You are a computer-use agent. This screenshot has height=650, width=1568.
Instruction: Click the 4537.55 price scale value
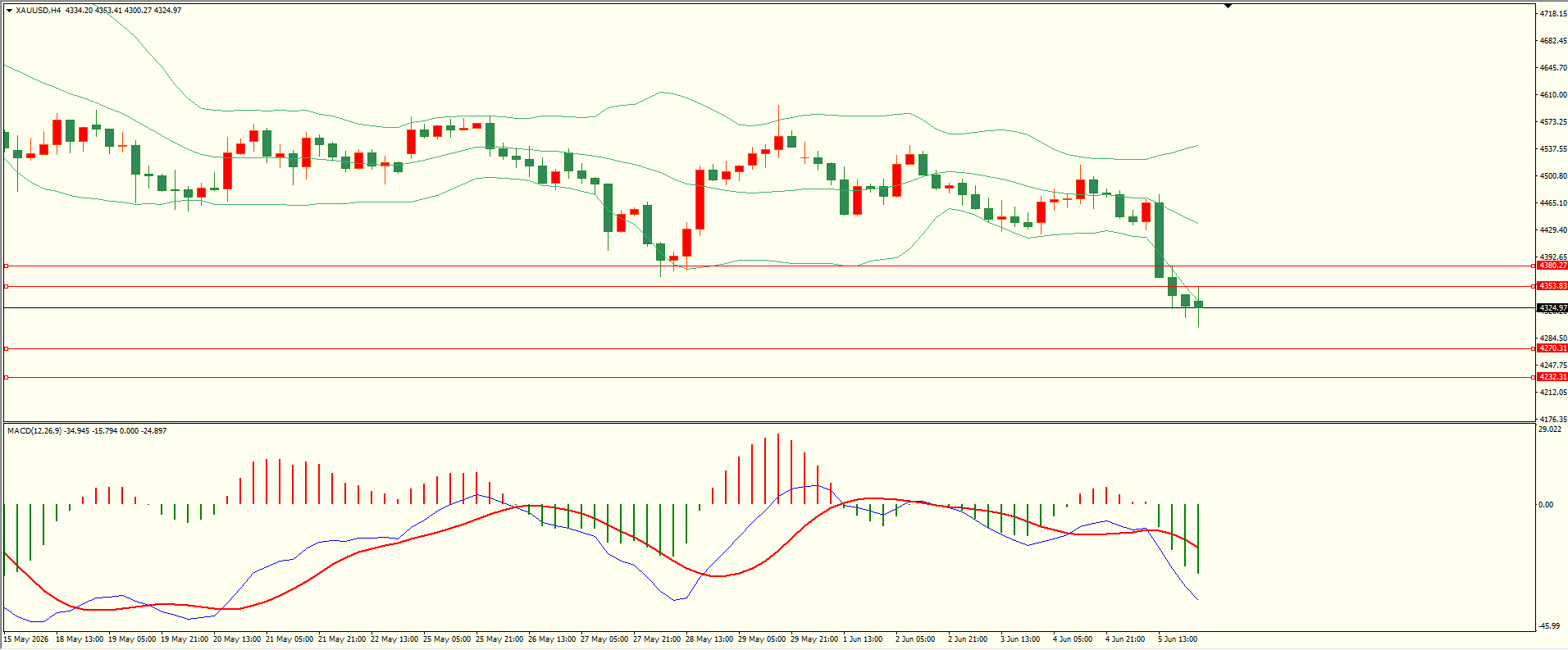(1553, 148)
